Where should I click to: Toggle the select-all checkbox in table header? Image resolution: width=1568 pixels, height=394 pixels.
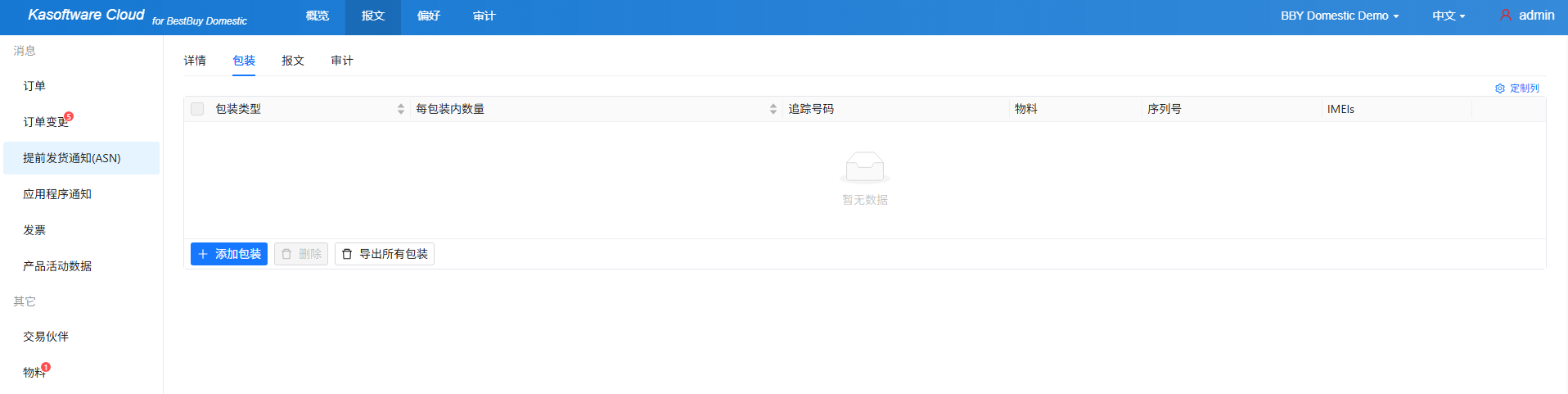tap(197, 109)
